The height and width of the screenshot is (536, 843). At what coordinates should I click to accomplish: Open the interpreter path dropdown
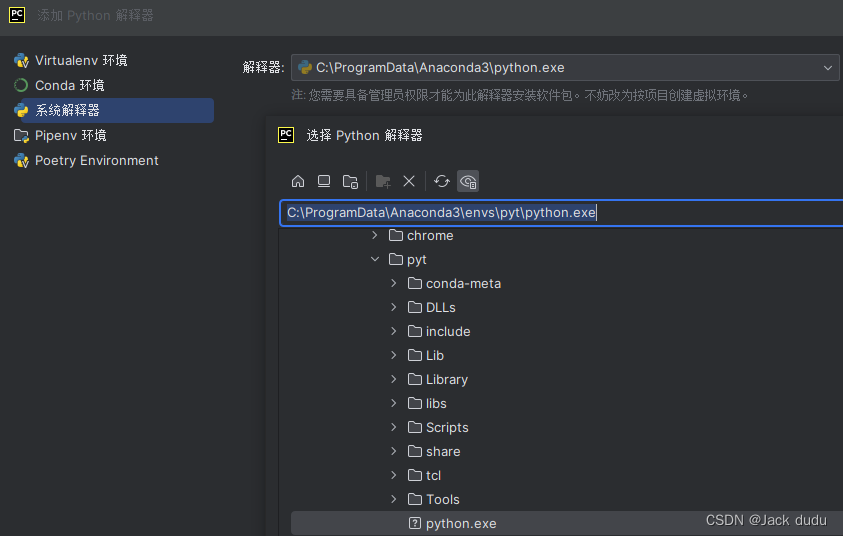click(x=827, y=68)
